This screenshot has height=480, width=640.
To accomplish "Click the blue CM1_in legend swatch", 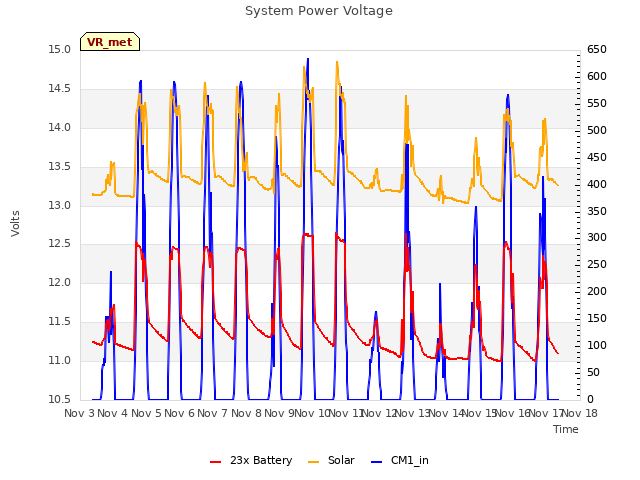I will point(376,462).
